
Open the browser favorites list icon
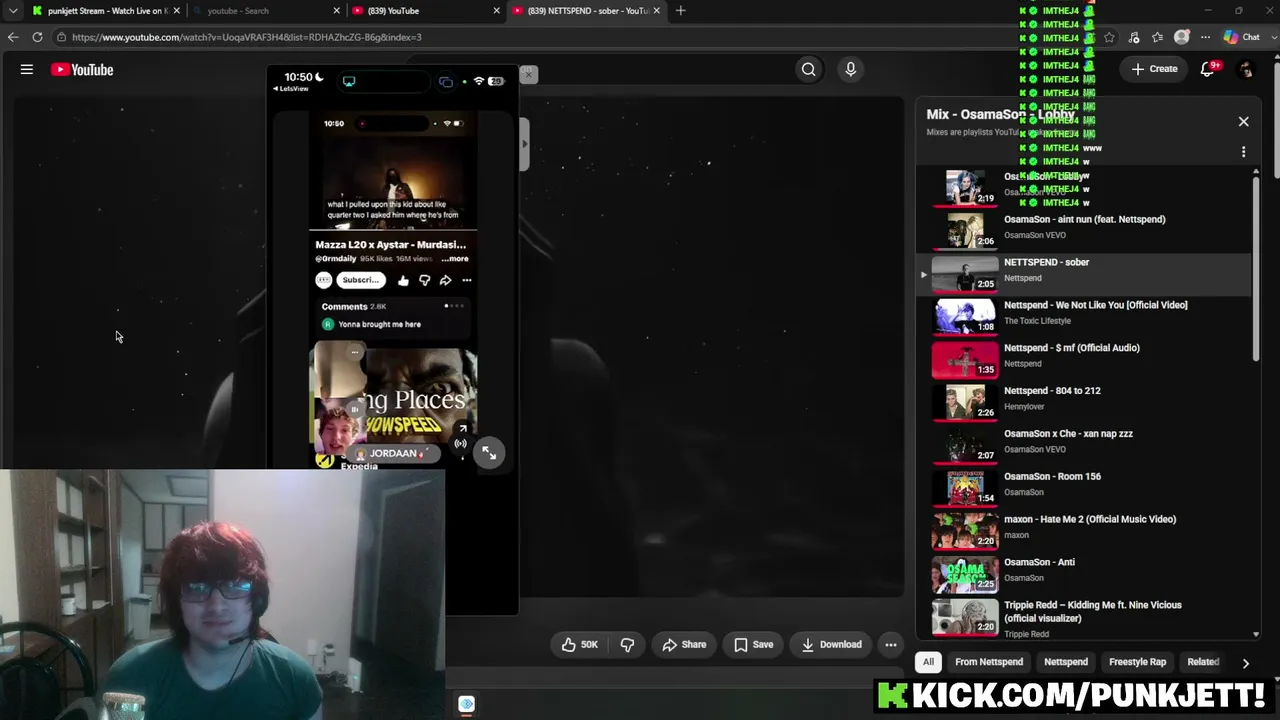click(1158, 37)
